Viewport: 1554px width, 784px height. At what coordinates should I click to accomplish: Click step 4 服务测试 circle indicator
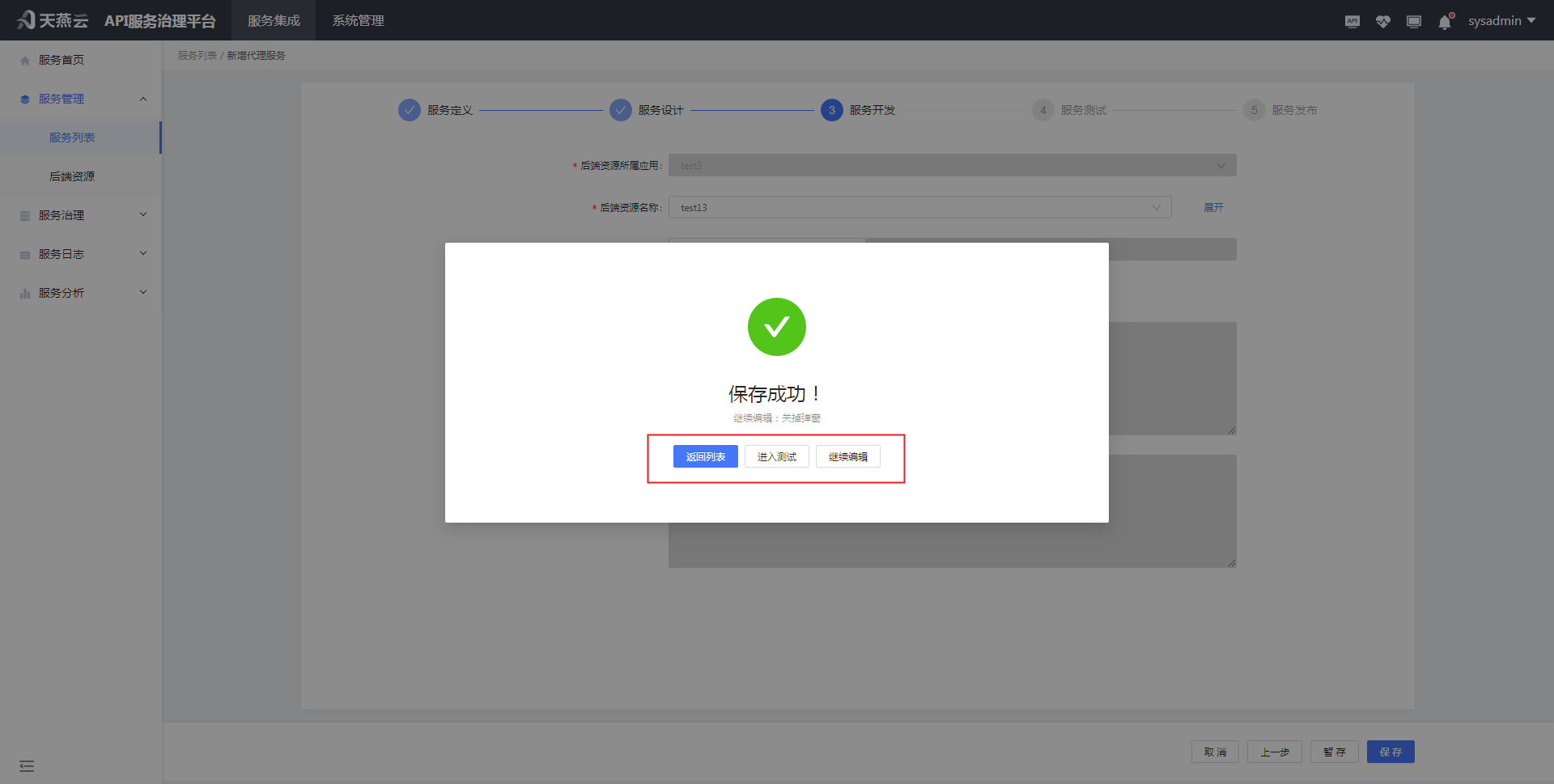click(1043, 110)
